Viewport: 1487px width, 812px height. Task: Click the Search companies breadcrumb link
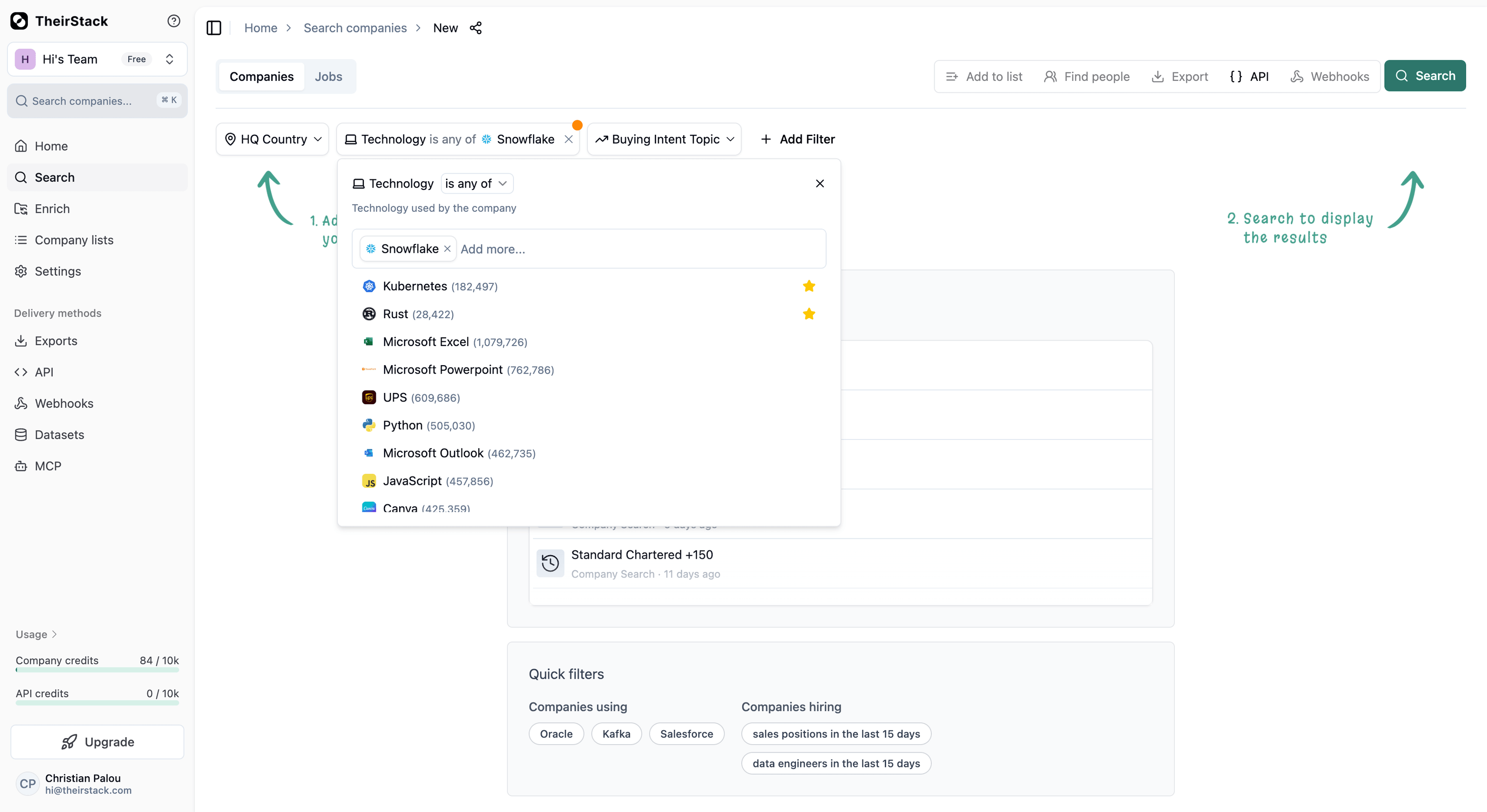[355, 28]
